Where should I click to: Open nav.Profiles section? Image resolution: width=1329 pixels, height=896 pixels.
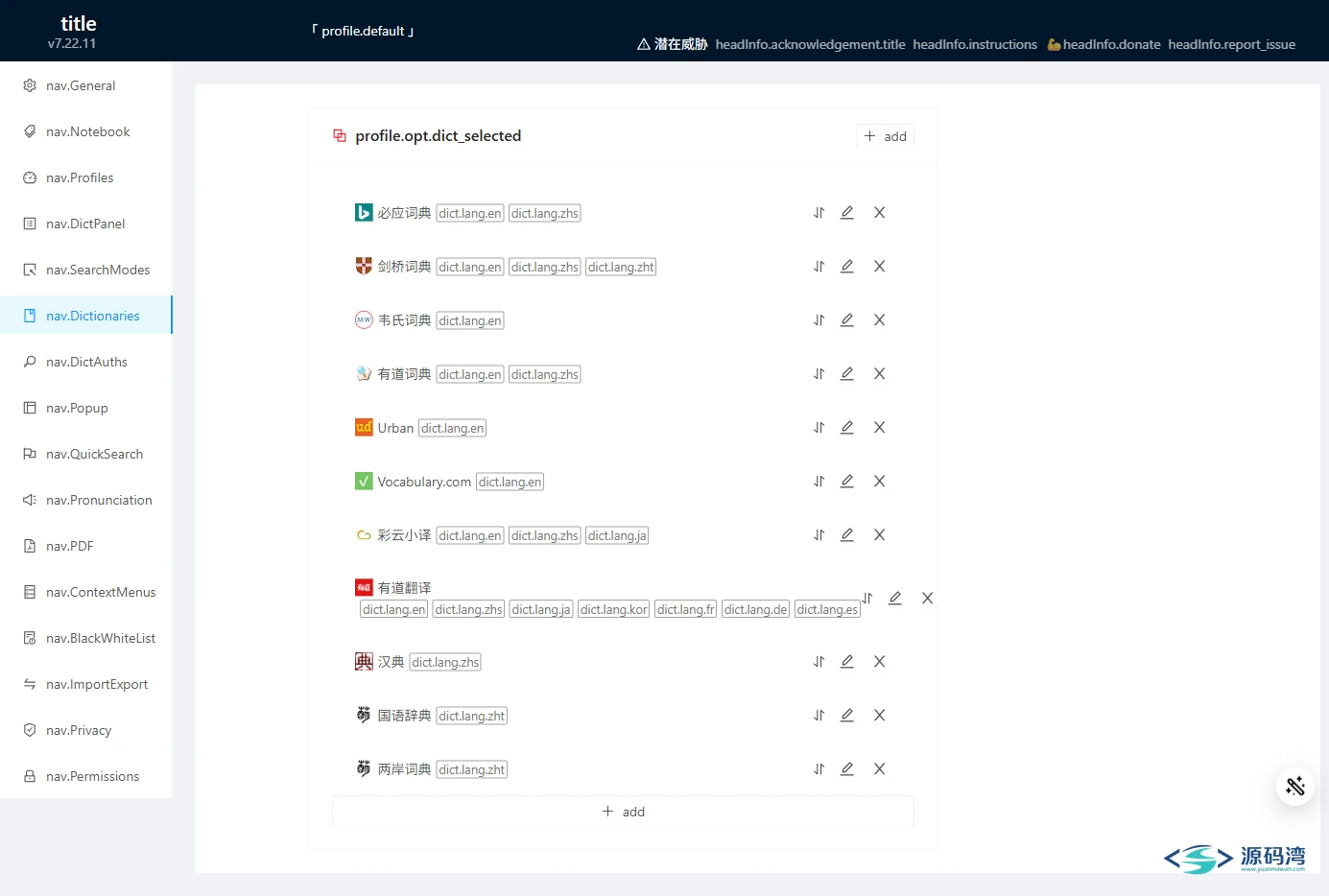click(85, 177)
